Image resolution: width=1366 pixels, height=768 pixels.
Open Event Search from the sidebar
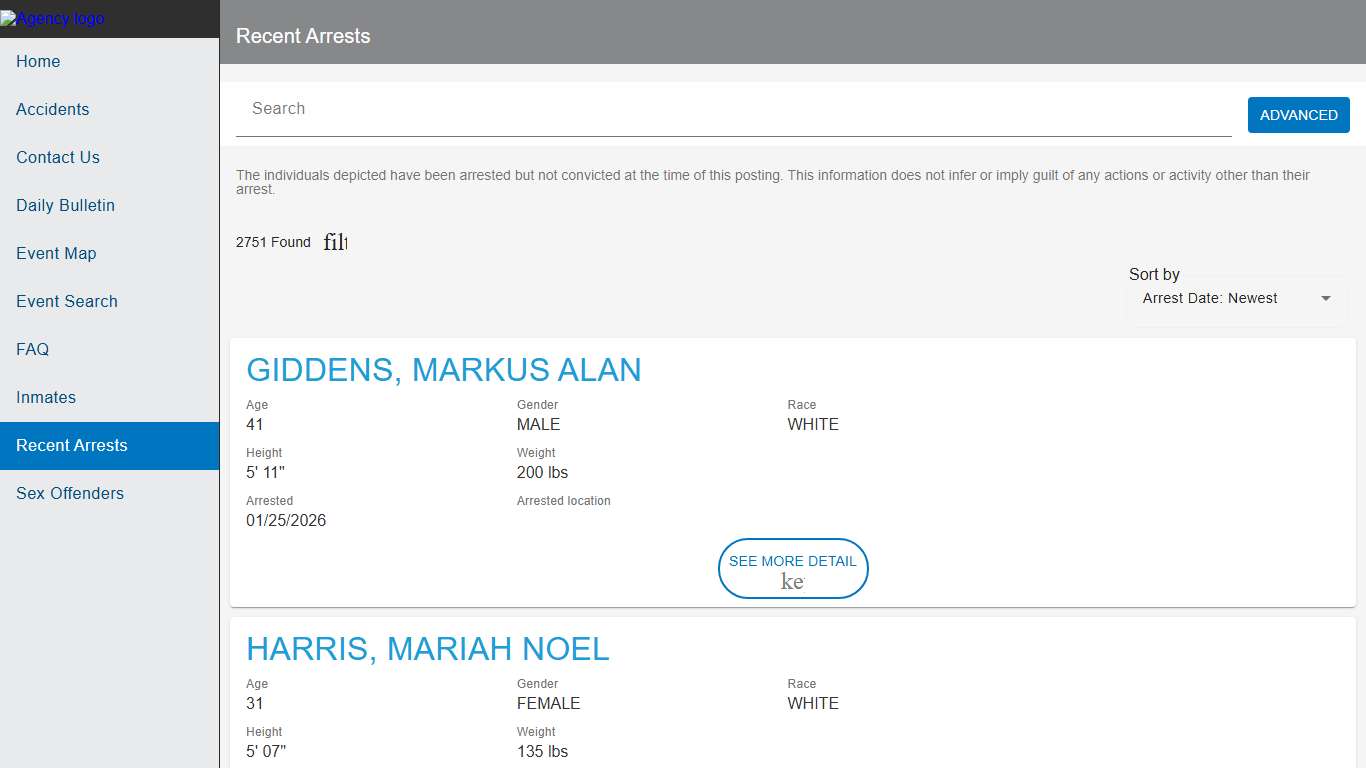(x=67, y=302)
